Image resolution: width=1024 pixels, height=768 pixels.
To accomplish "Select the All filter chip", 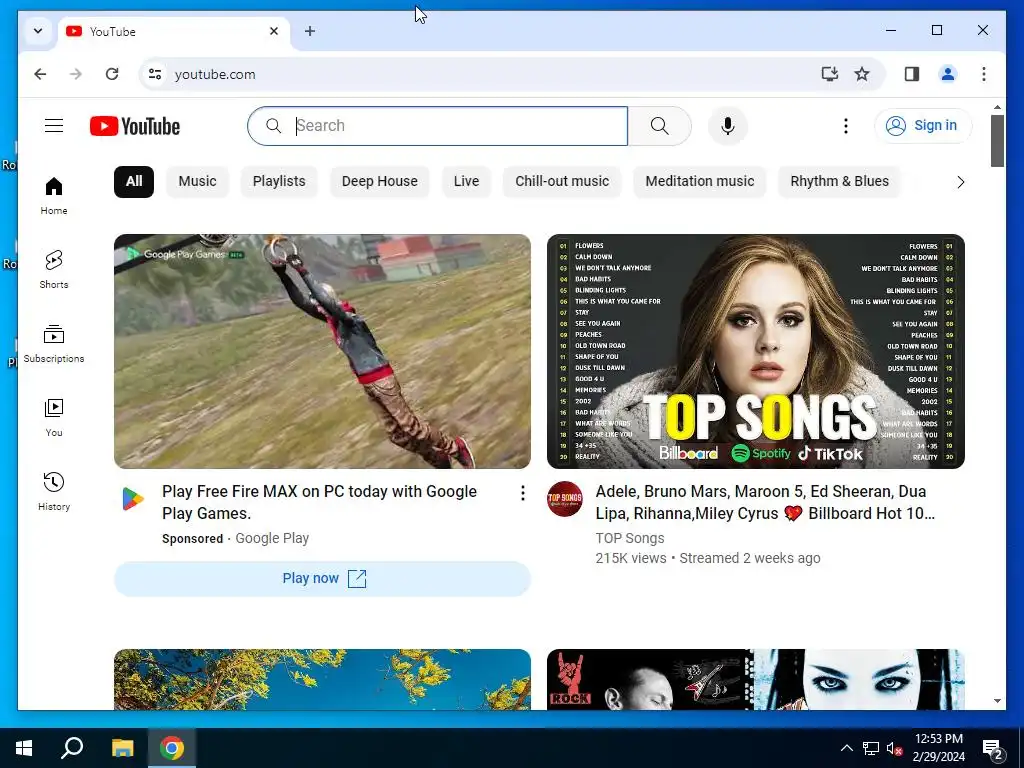I will coord(134,182).
